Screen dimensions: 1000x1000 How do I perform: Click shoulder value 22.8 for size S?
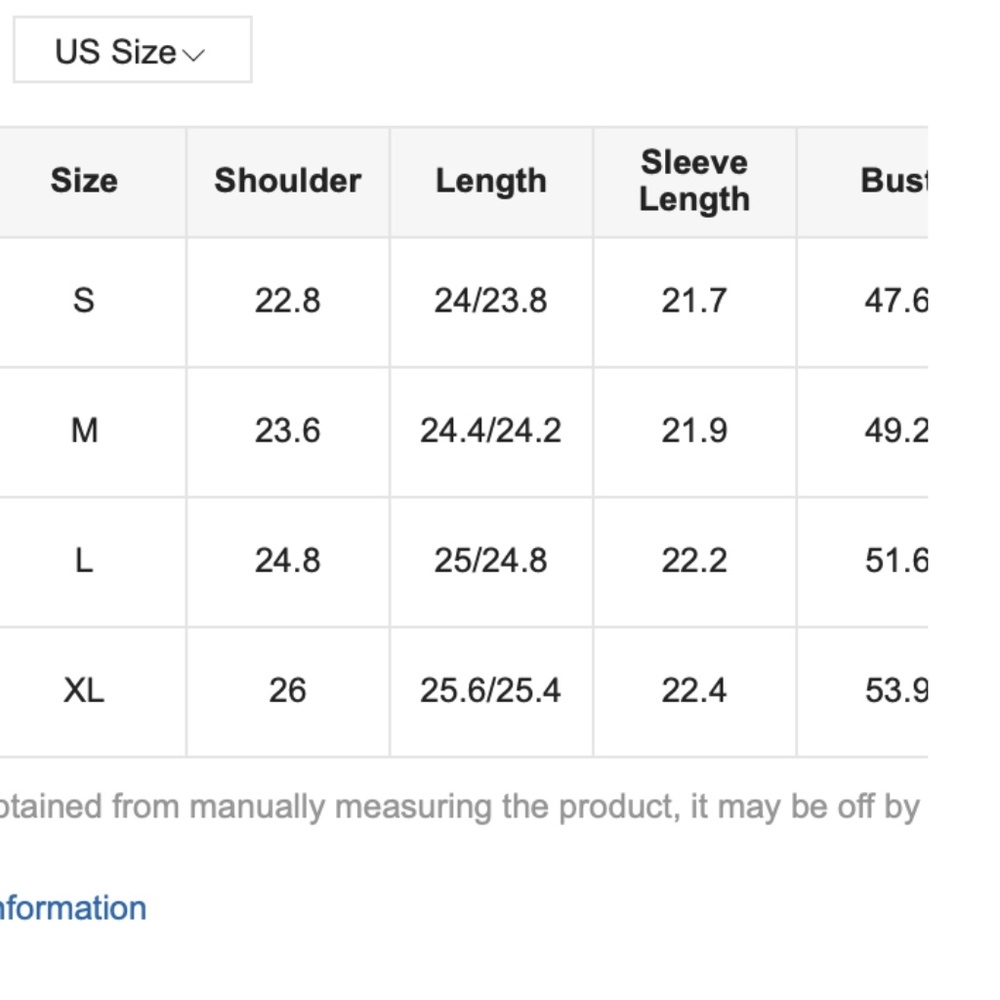[x=288, y=300]
